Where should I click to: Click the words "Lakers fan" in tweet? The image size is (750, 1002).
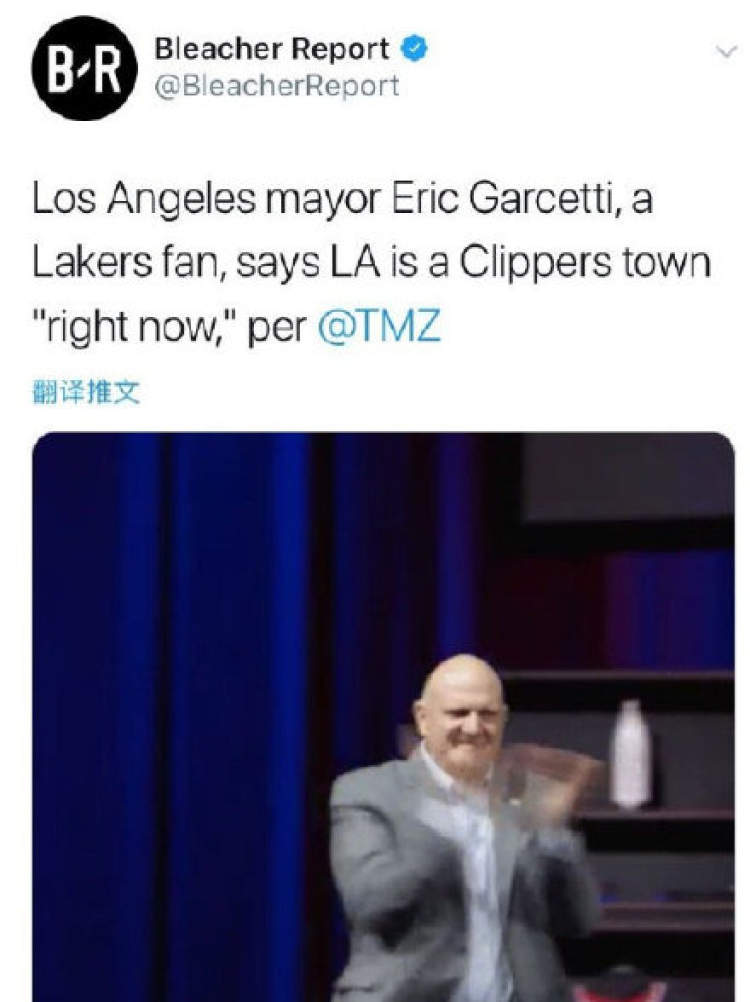(x=126, y=263)
